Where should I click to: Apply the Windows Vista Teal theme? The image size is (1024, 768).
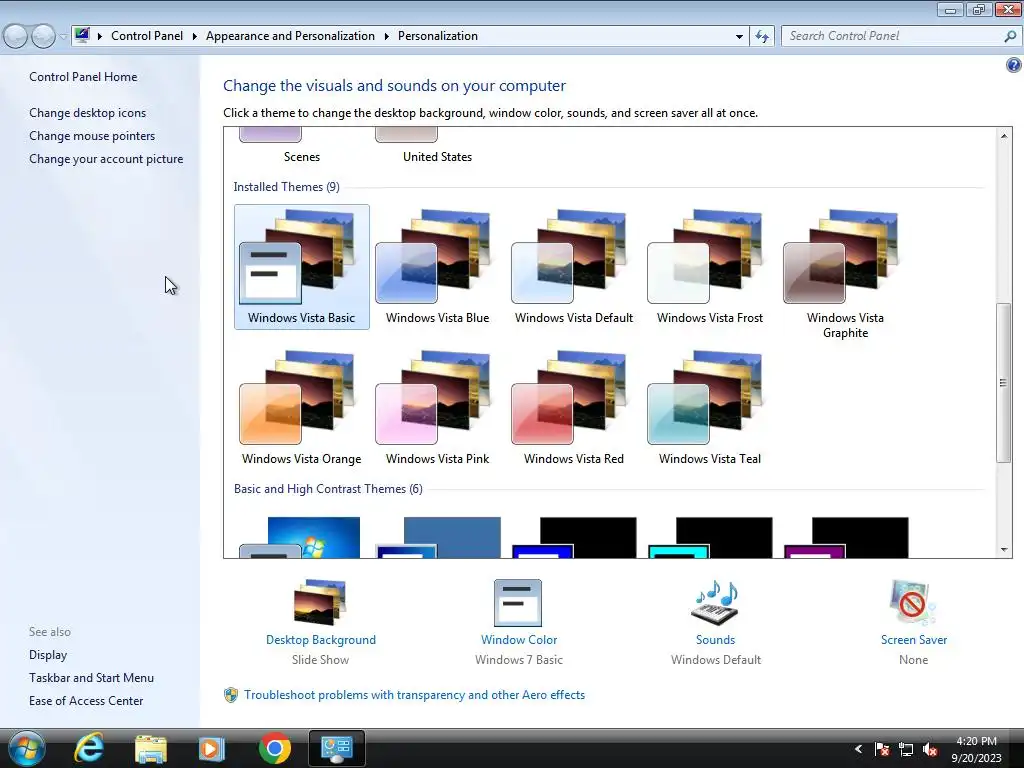click(709, 408)
